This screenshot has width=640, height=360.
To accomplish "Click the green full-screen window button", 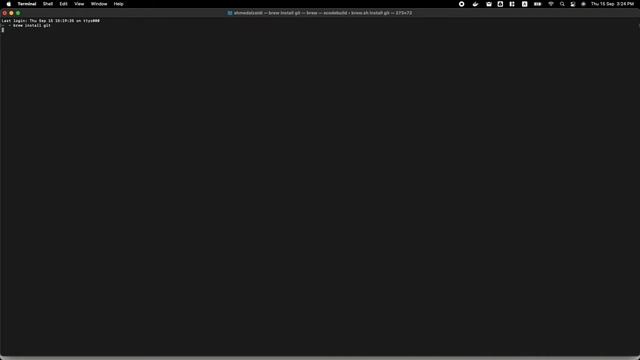I will (18, 13).
